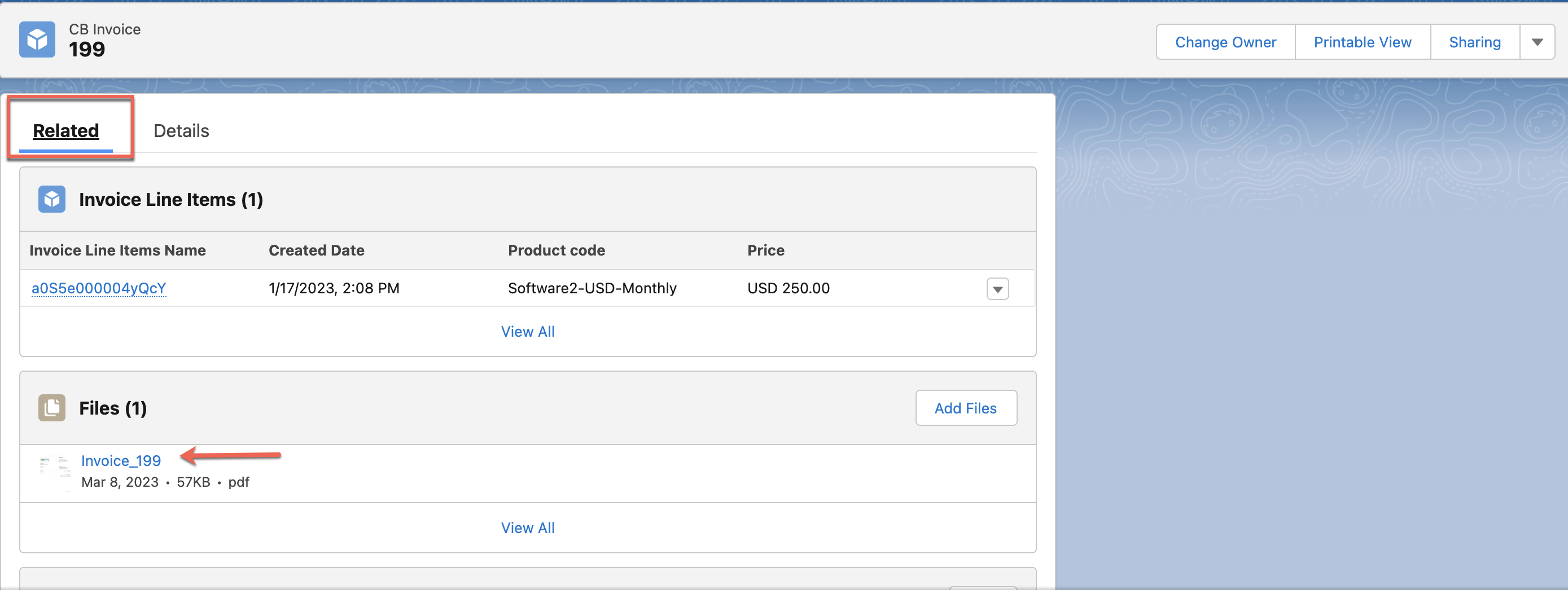Image resolution: width=1568 pixels, height=590 pixels.
Task: Open the Invoice Line Items (1) heading
Action: (170, 200)
